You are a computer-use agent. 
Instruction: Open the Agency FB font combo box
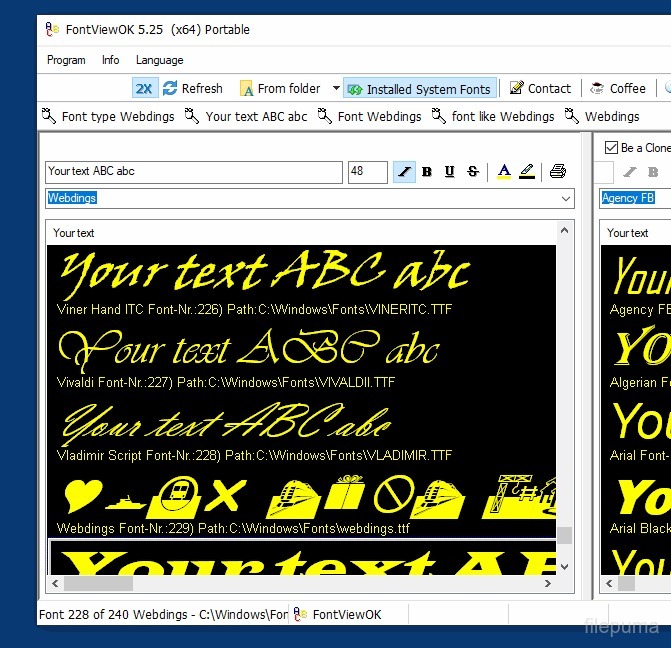pos(635,199)
